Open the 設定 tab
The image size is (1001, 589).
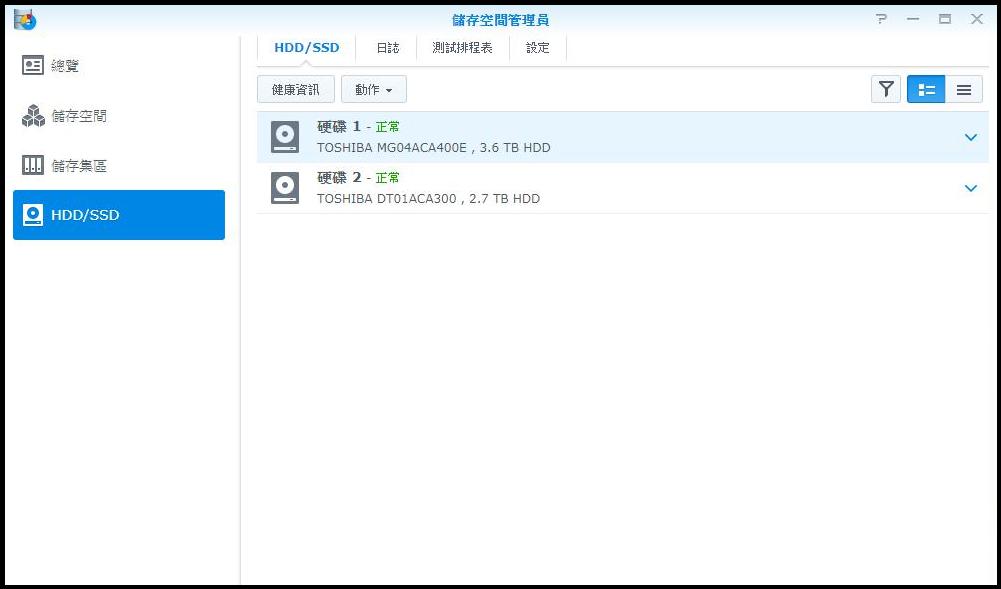pyautogui.click(x=538, y=48)
